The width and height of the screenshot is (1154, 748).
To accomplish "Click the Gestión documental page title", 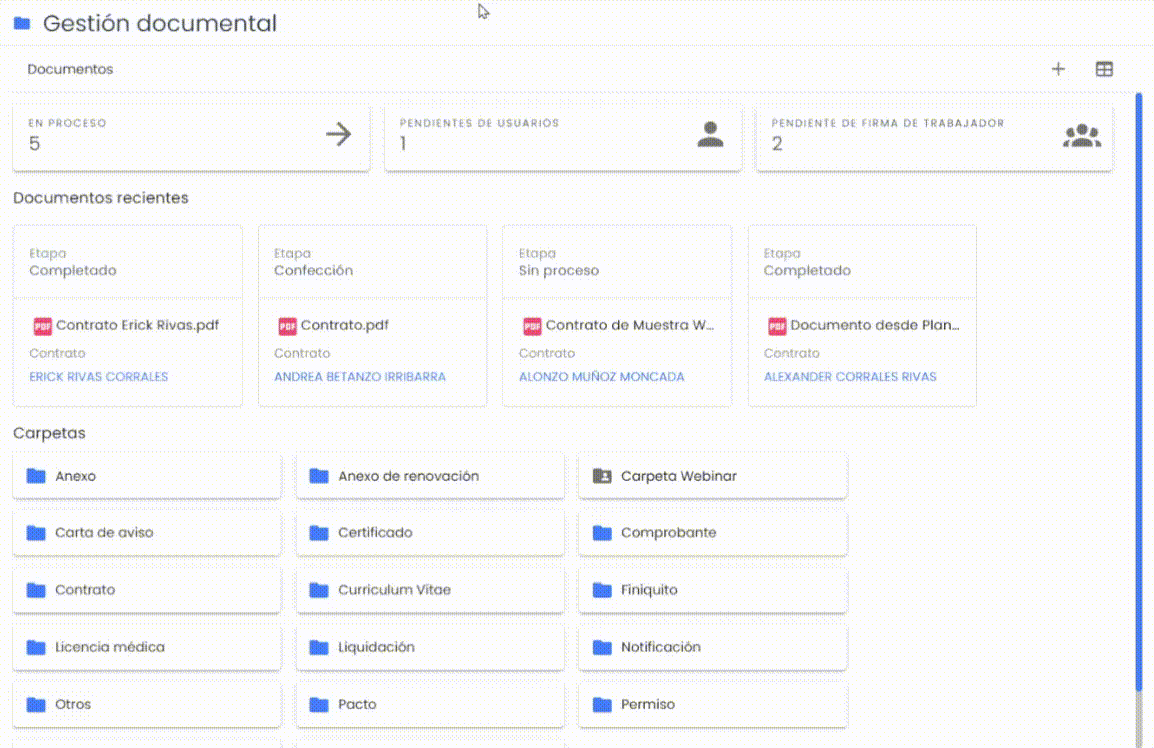I will tap(160, 24).
